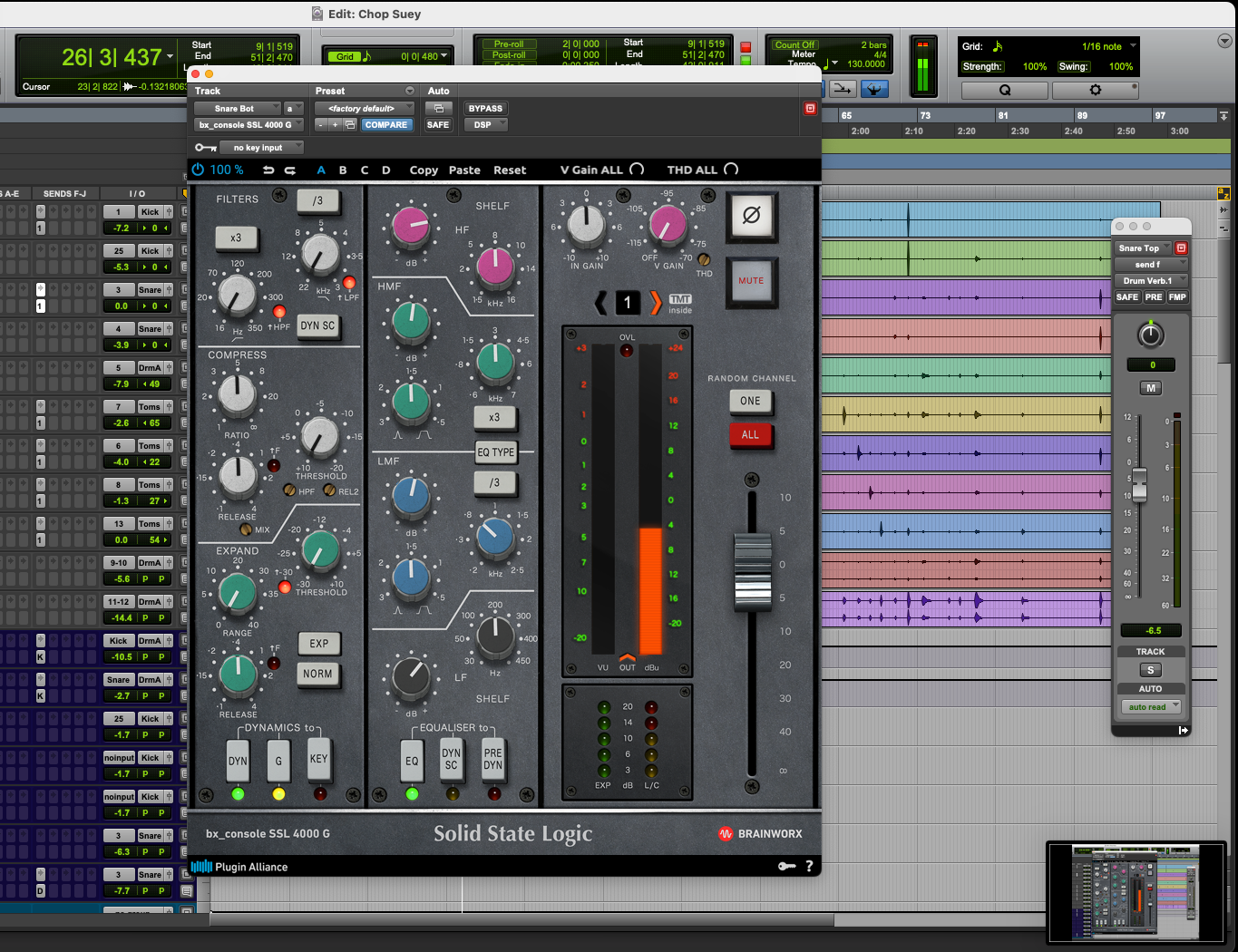The height and width of the screenshot is (952, 1238).
Task: Toggle the DYN SC equaliser routing button
Action: tap(451, 759)
